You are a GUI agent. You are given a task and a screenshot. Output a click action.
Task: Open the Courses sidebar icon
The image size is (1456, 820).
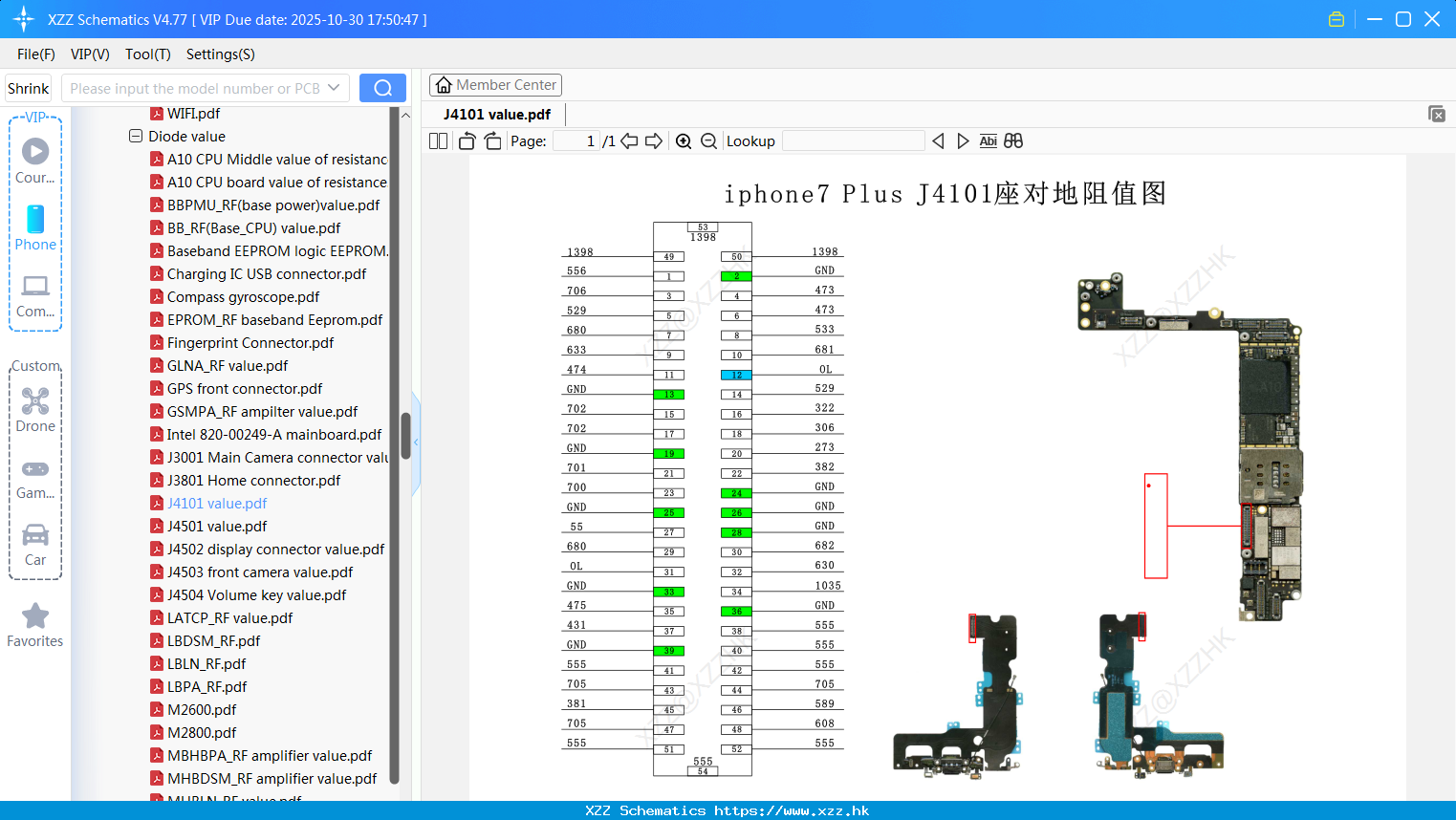coord(35,151)
